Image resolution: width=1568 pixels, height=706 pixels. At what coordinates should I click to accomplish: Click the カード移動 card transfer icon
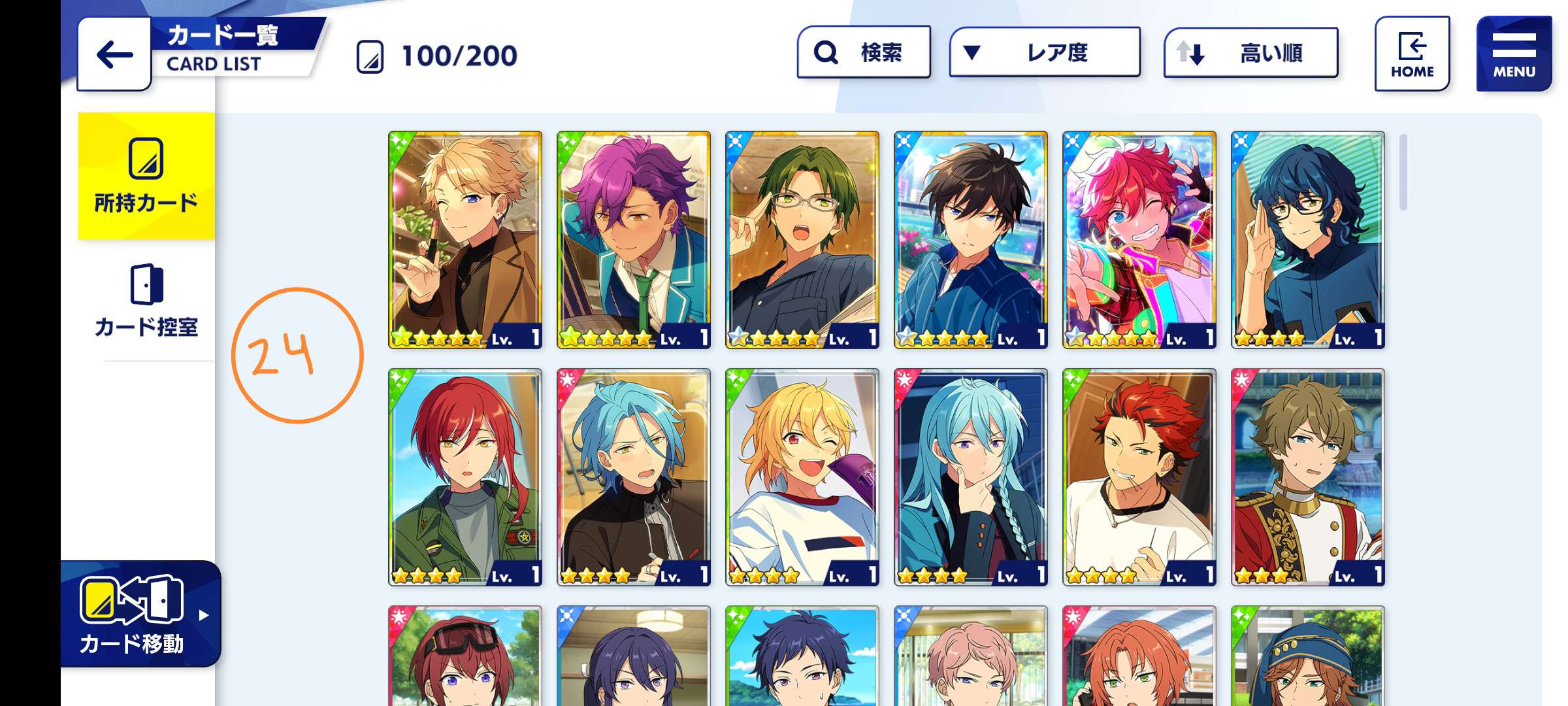tap(131, 599)
